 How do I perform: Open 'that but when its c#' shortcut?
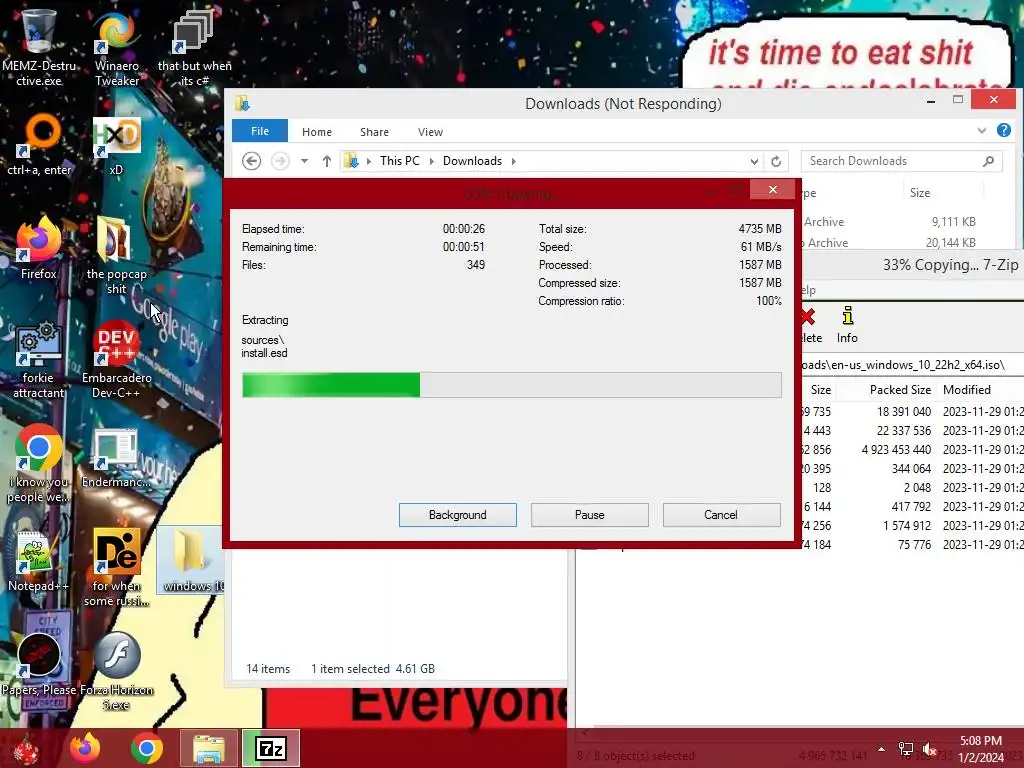click(194, 46)
